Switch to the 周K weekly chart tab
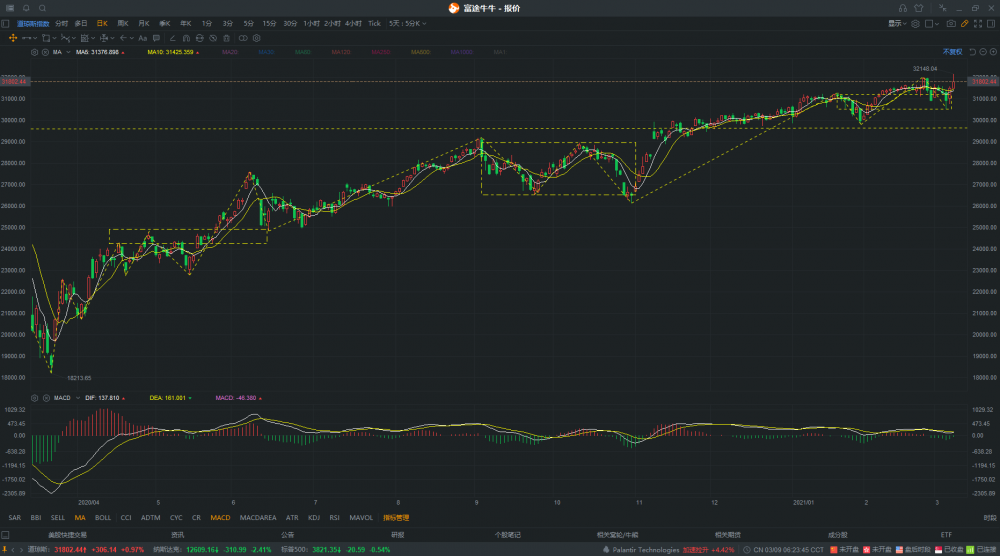This screenshot has width=1000, height=556. 122,22
